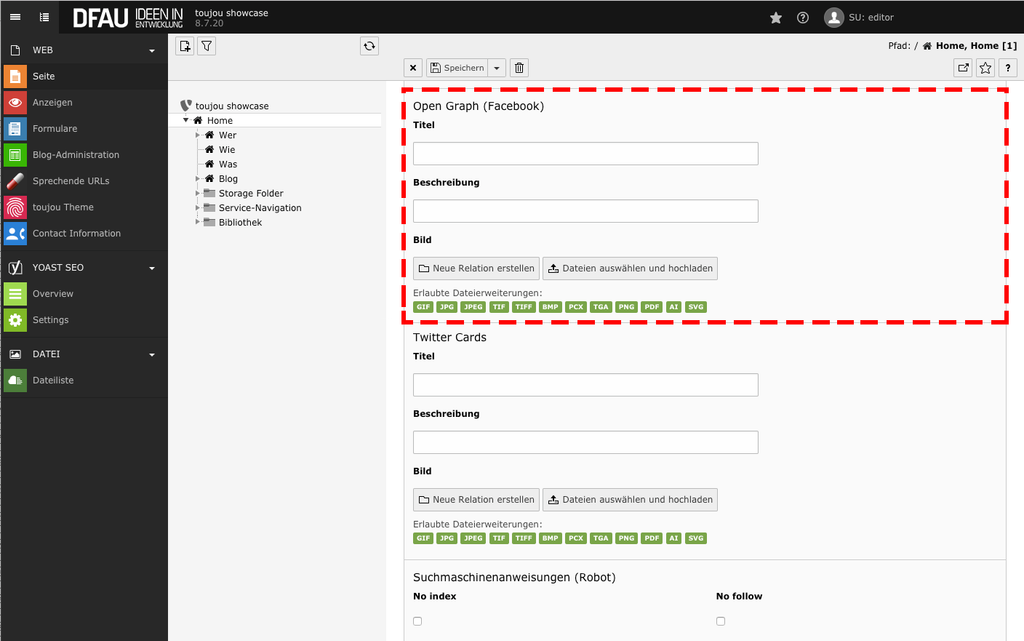Open the bookmarks star in top bar
This screenshot has height=641, width=1024.
point(776,18)
